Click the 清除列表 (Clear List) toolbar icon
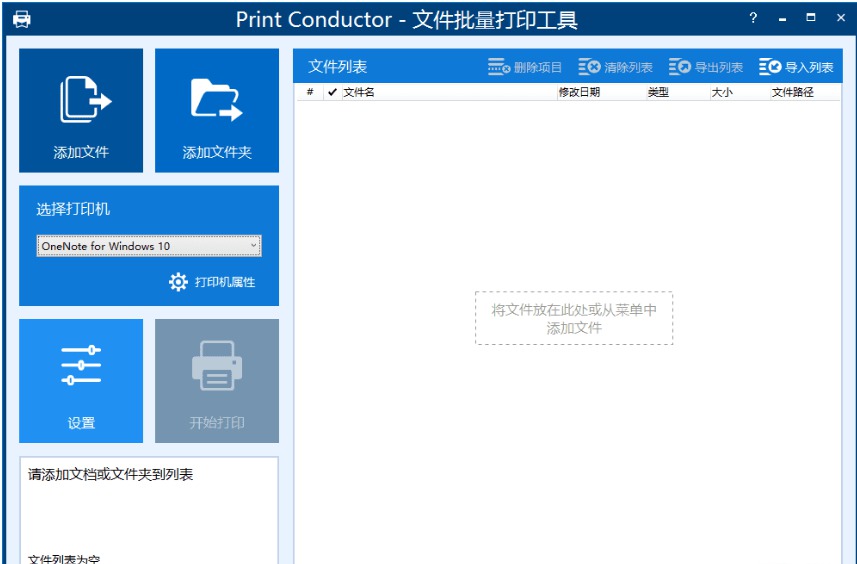The image size is (857, 564). pos(589,67)
